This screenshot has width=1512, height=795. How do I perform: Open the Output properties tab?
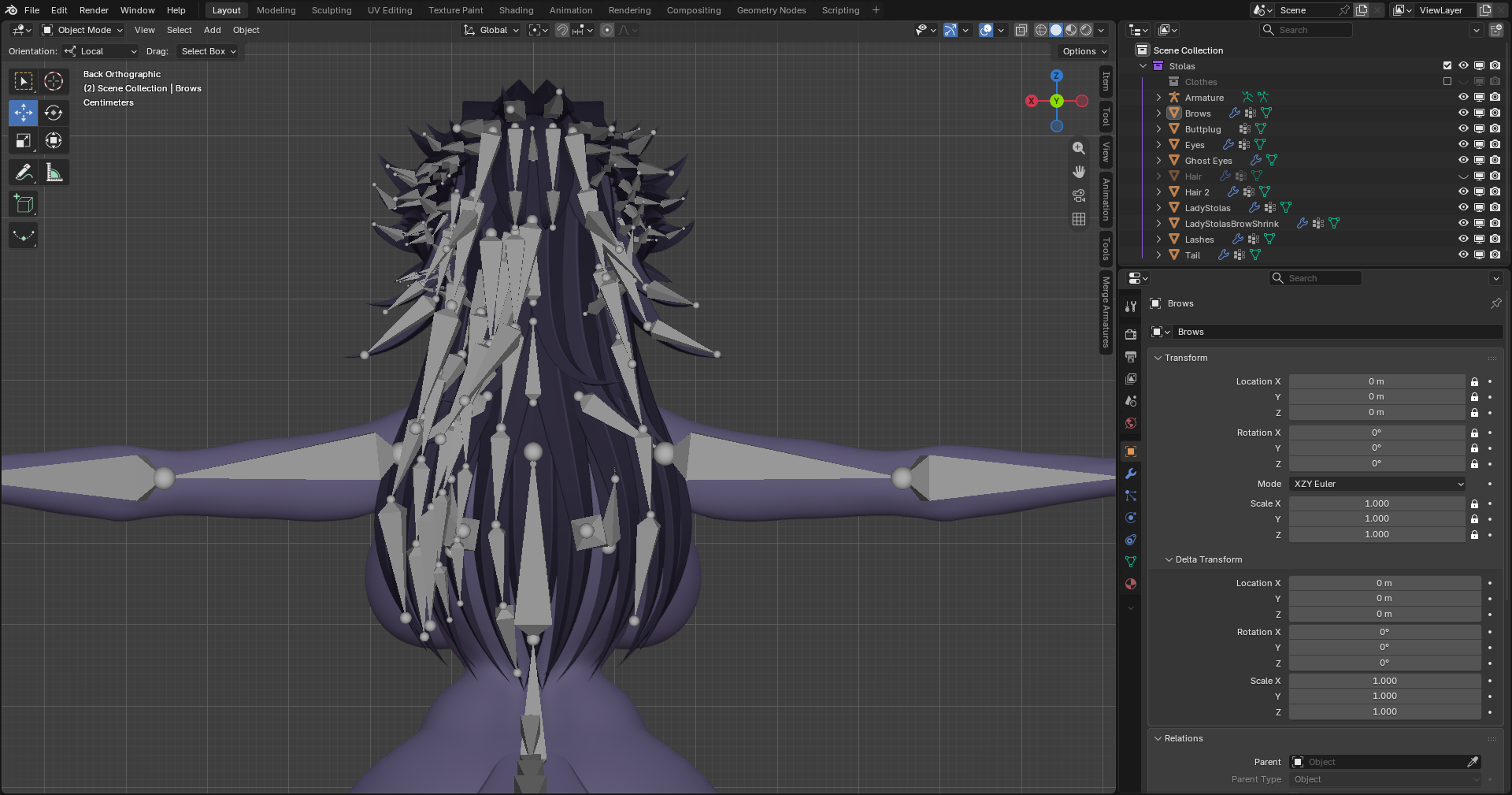[1131, 357]
